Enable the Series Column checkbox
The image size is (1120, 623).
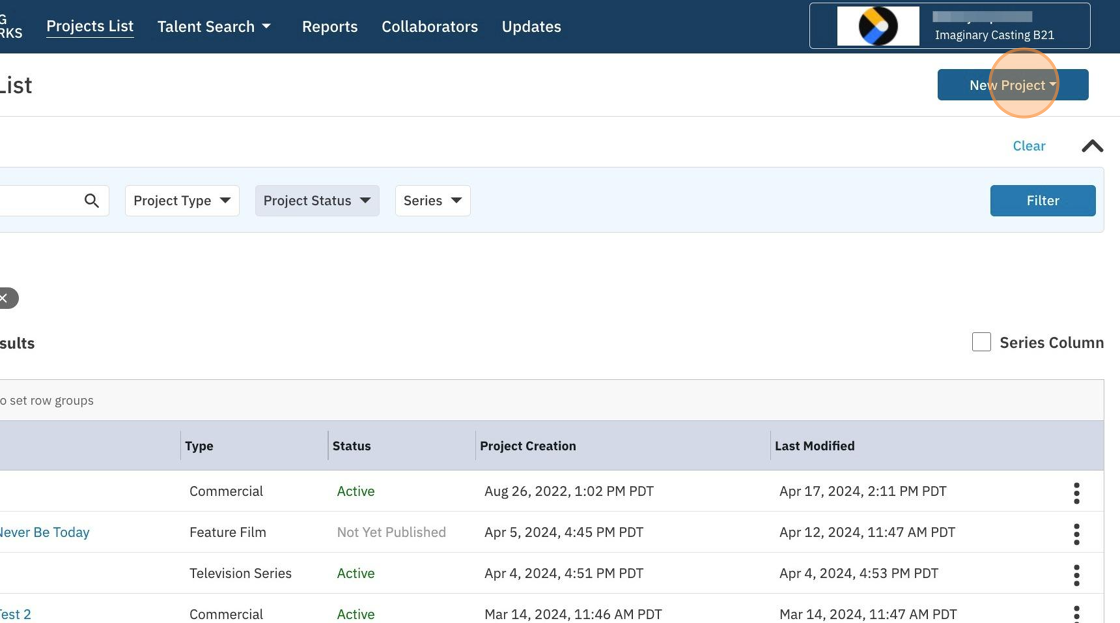pos(981,342)
